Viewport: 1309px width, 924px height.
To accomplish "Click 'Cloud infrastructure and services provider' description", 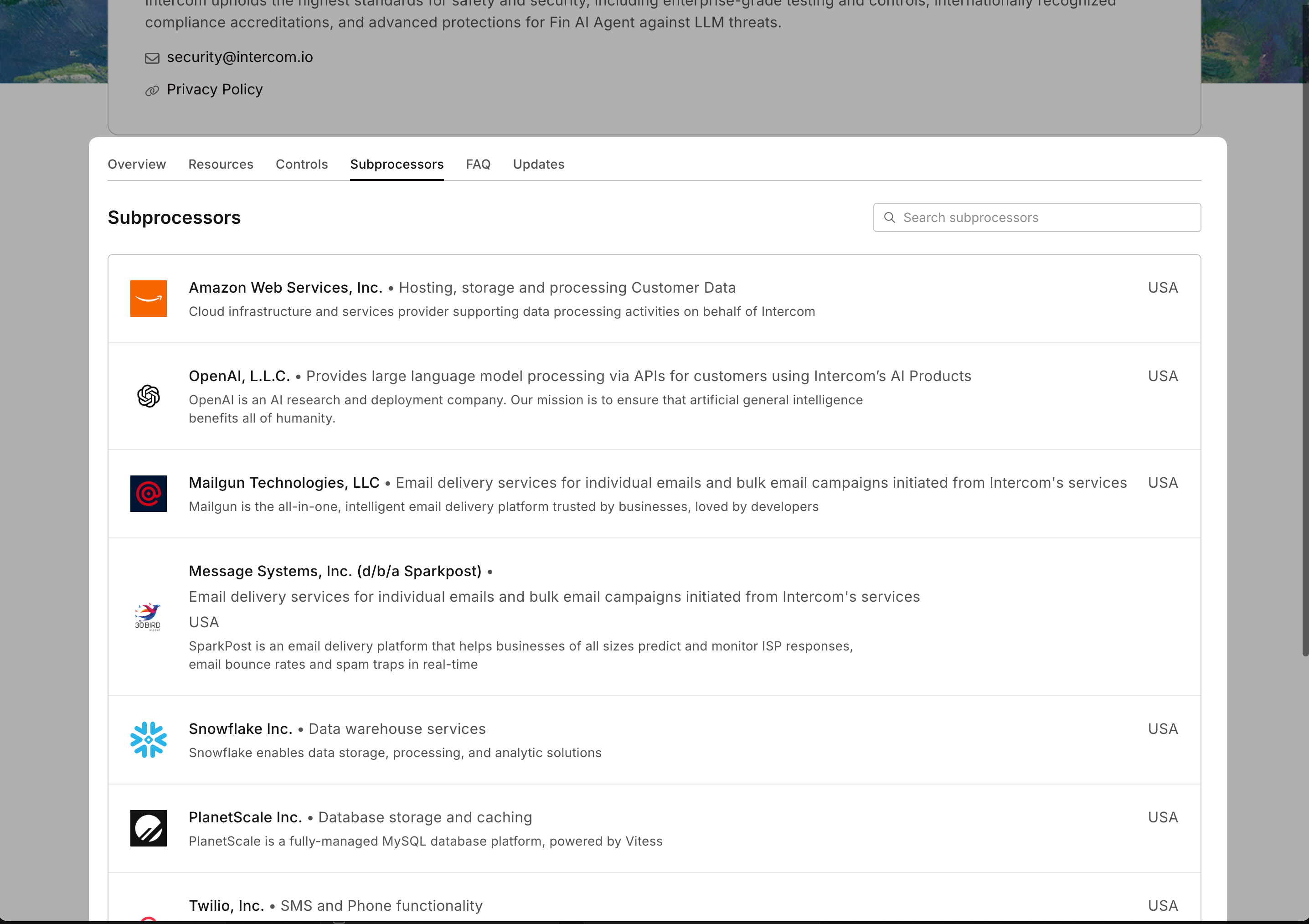I will 502,311.
